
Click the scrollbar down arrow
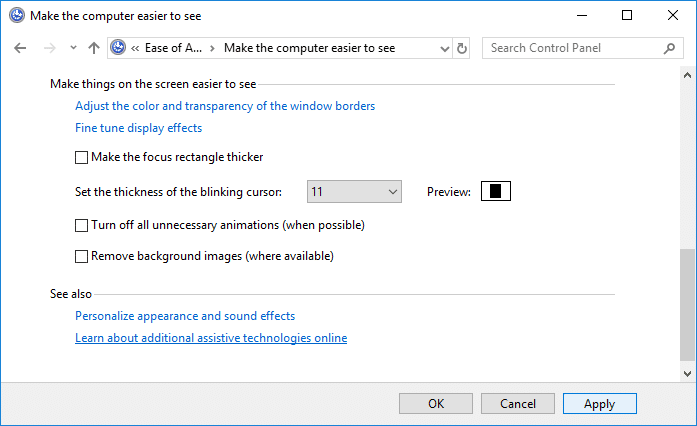coord(688,373)
